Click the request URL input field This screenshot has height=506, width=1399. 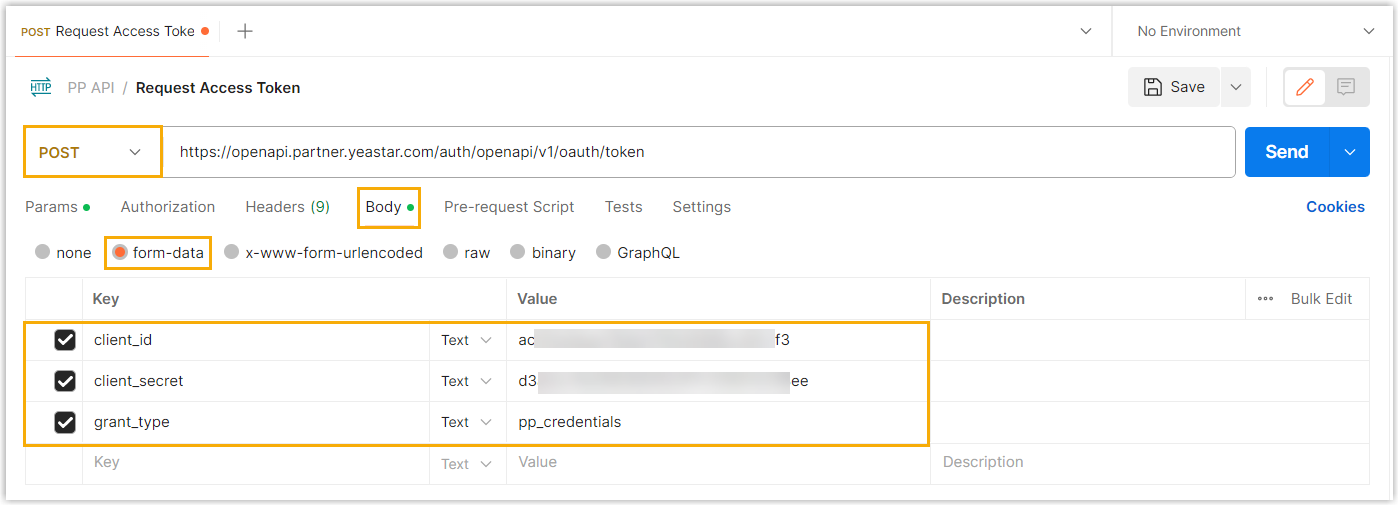tap(700, 152)
